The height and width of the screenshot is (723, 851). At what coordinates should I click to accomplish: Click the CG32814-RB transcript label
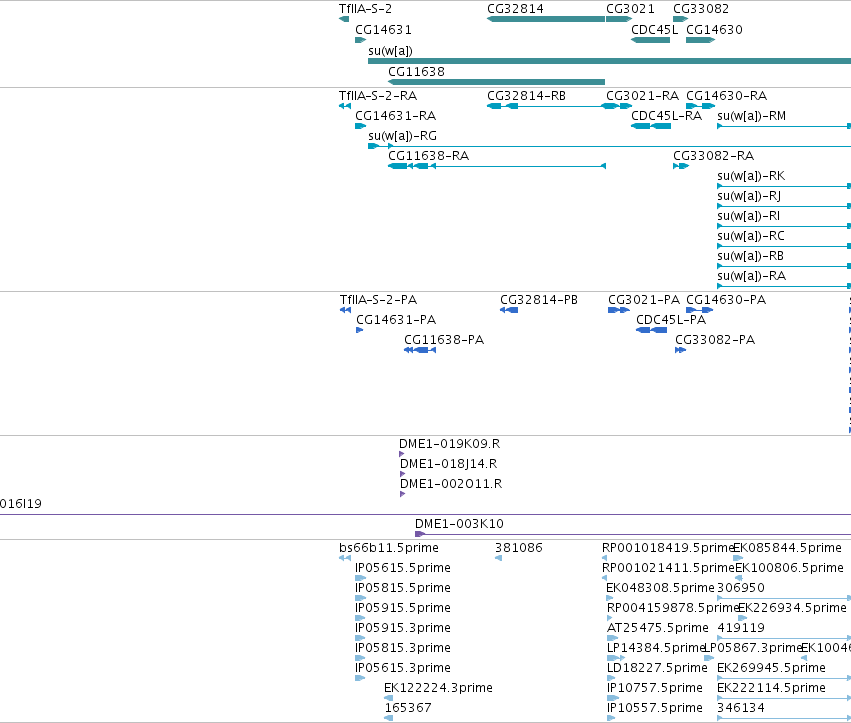pos(526,96)
